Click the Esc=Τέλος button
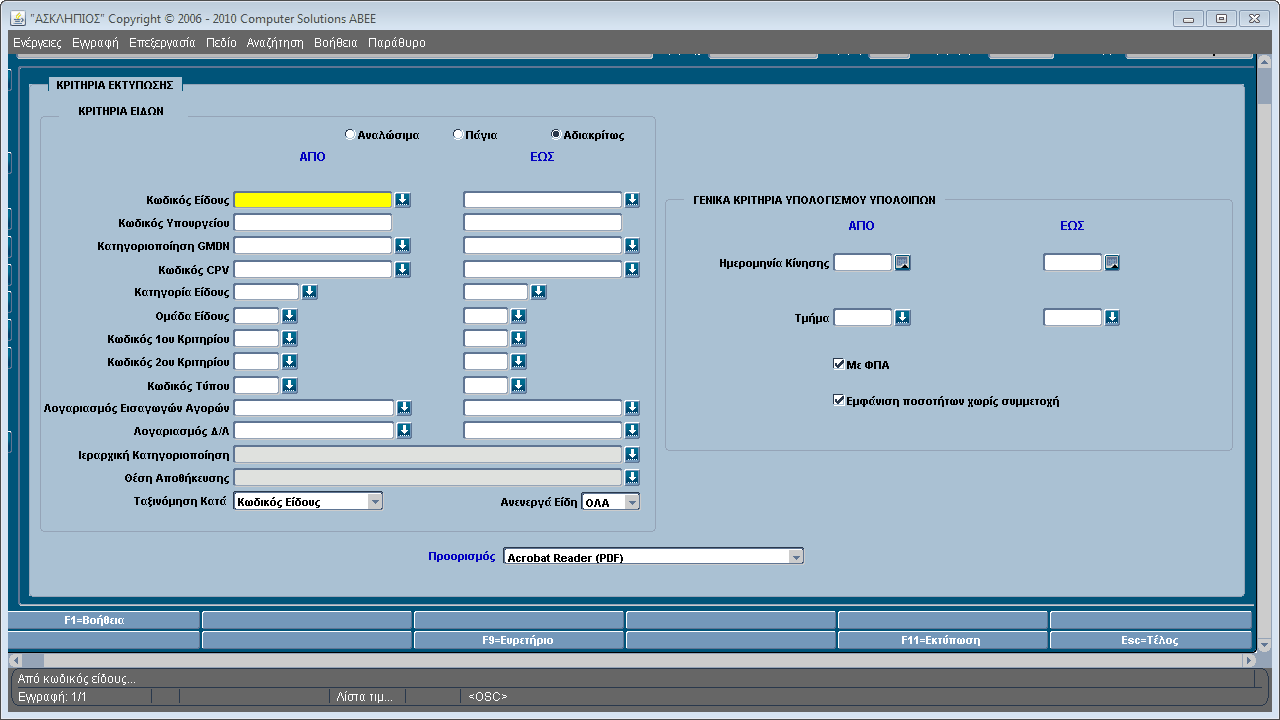 coord(1150,640)
